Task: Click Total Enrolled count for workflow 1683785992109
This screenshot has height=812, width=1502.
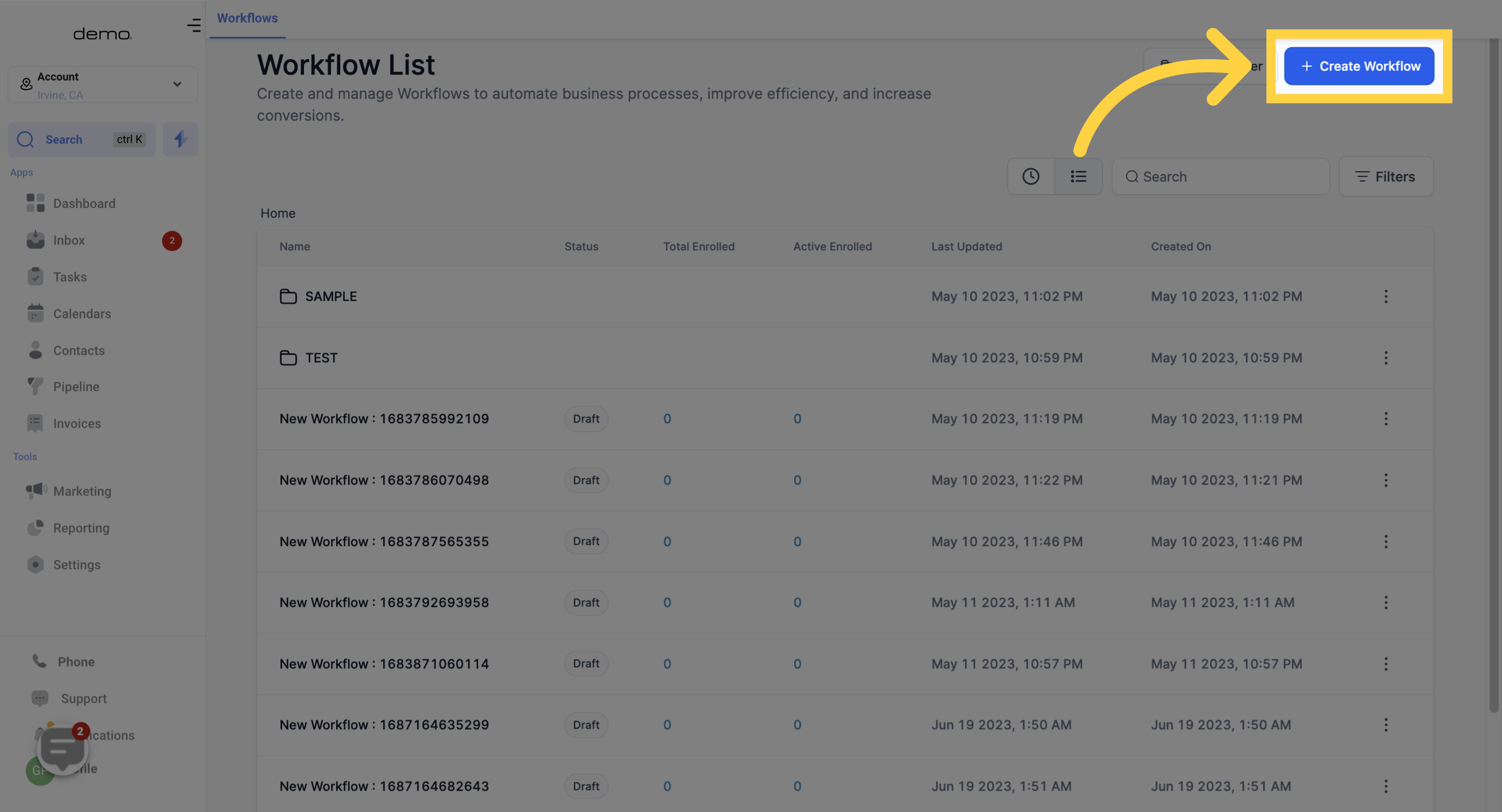Action: coord(667,419)
